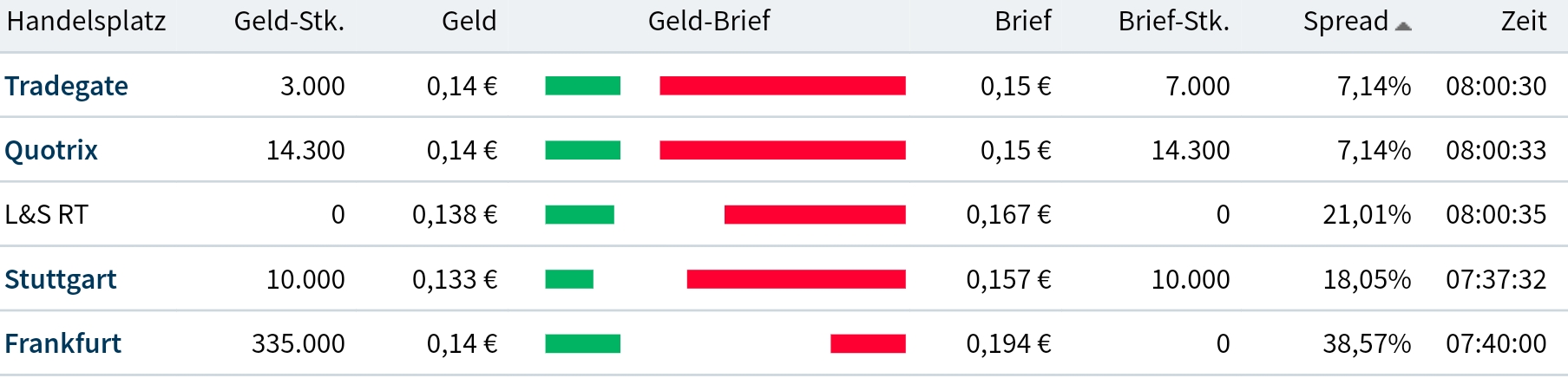Sort by the Brief column header
Image resolution: width=1568 pixels, height=378 pixels.
click(1022, 22)
